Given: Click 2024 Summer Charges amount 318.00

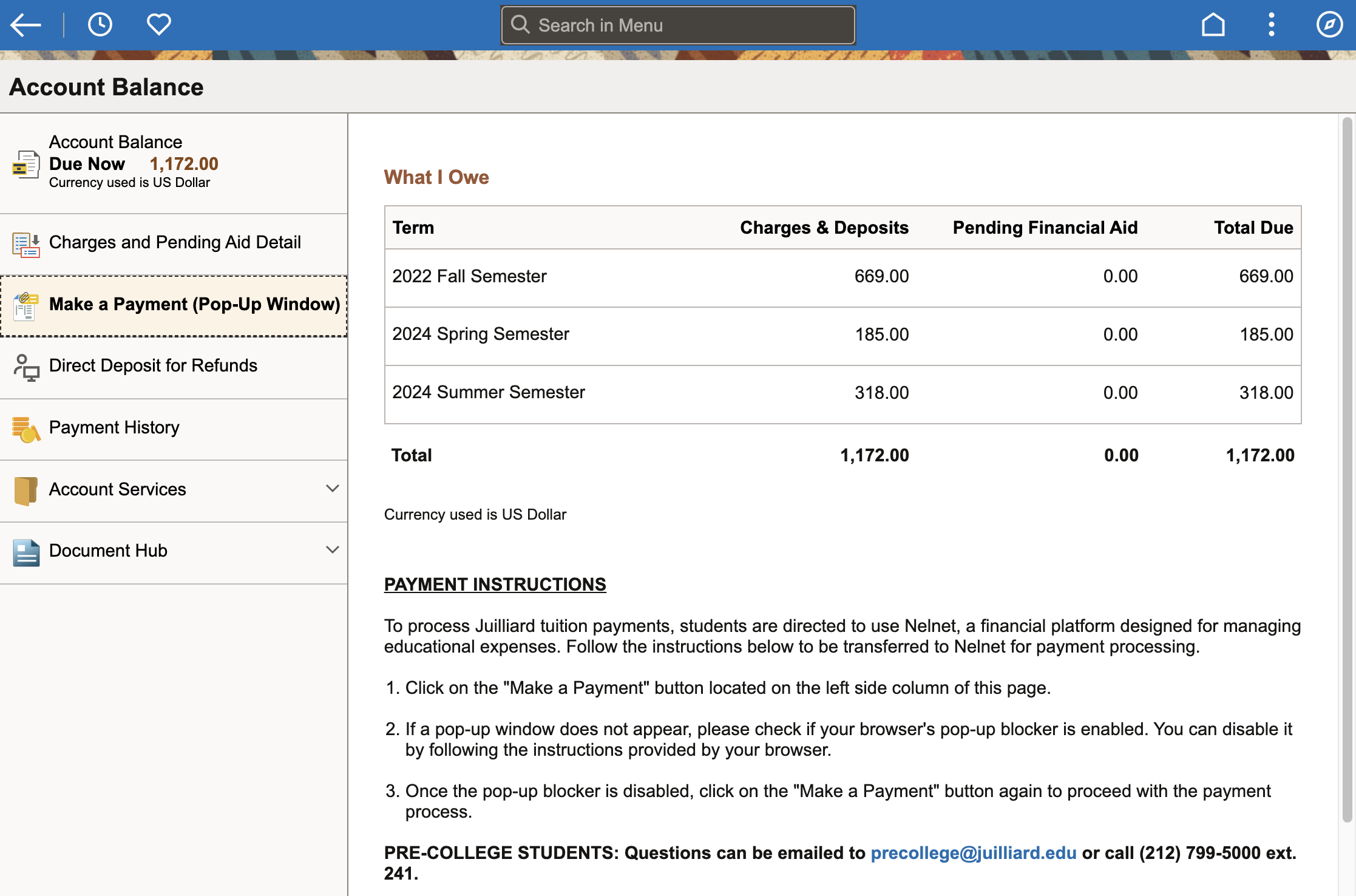Looking at the screenshot, I should (x=881, y=393).
